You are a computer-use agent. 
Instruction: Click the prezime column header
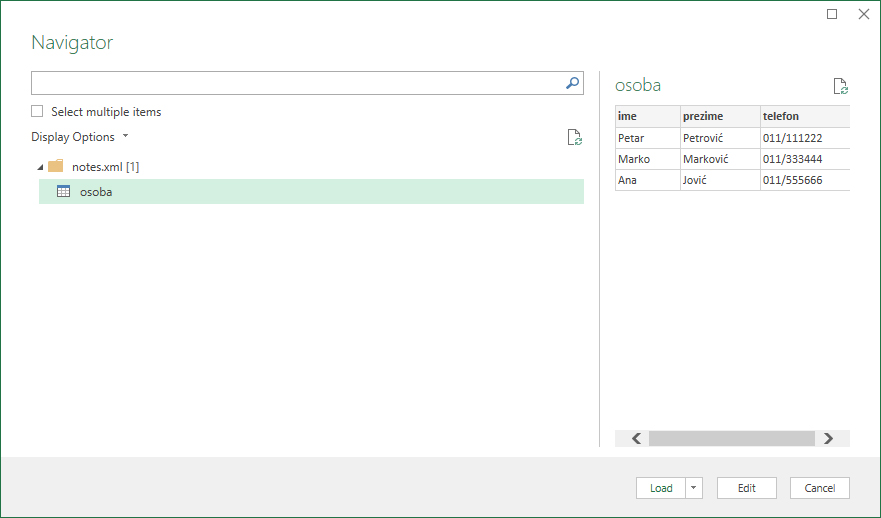pos(703,116)
